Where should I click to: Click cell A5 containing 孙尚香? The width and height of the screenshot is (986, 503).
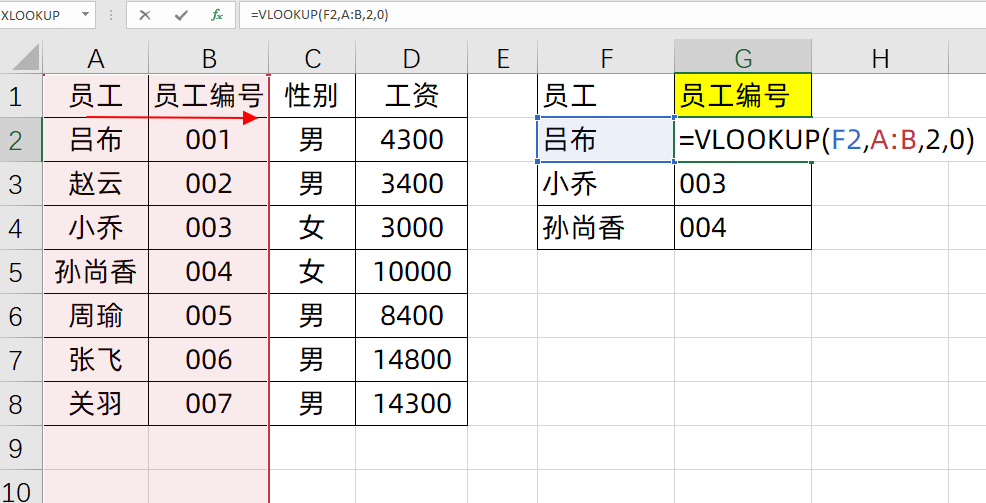(x=96, y=272)
